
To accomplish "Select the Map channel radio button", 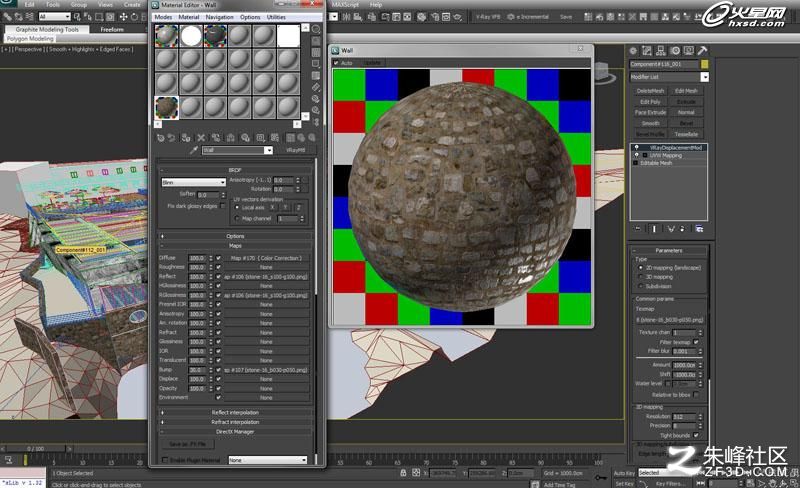I will [x=237, y=218].
